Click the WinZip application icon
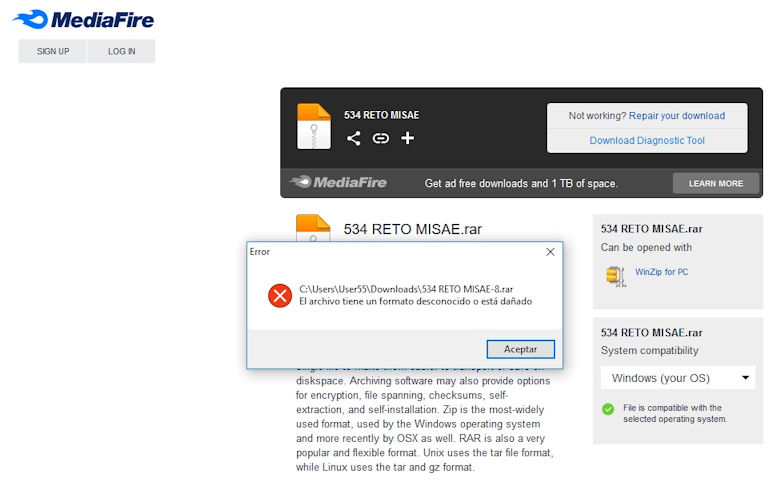Screen dimensions: 773x486 tap(615, 275)
